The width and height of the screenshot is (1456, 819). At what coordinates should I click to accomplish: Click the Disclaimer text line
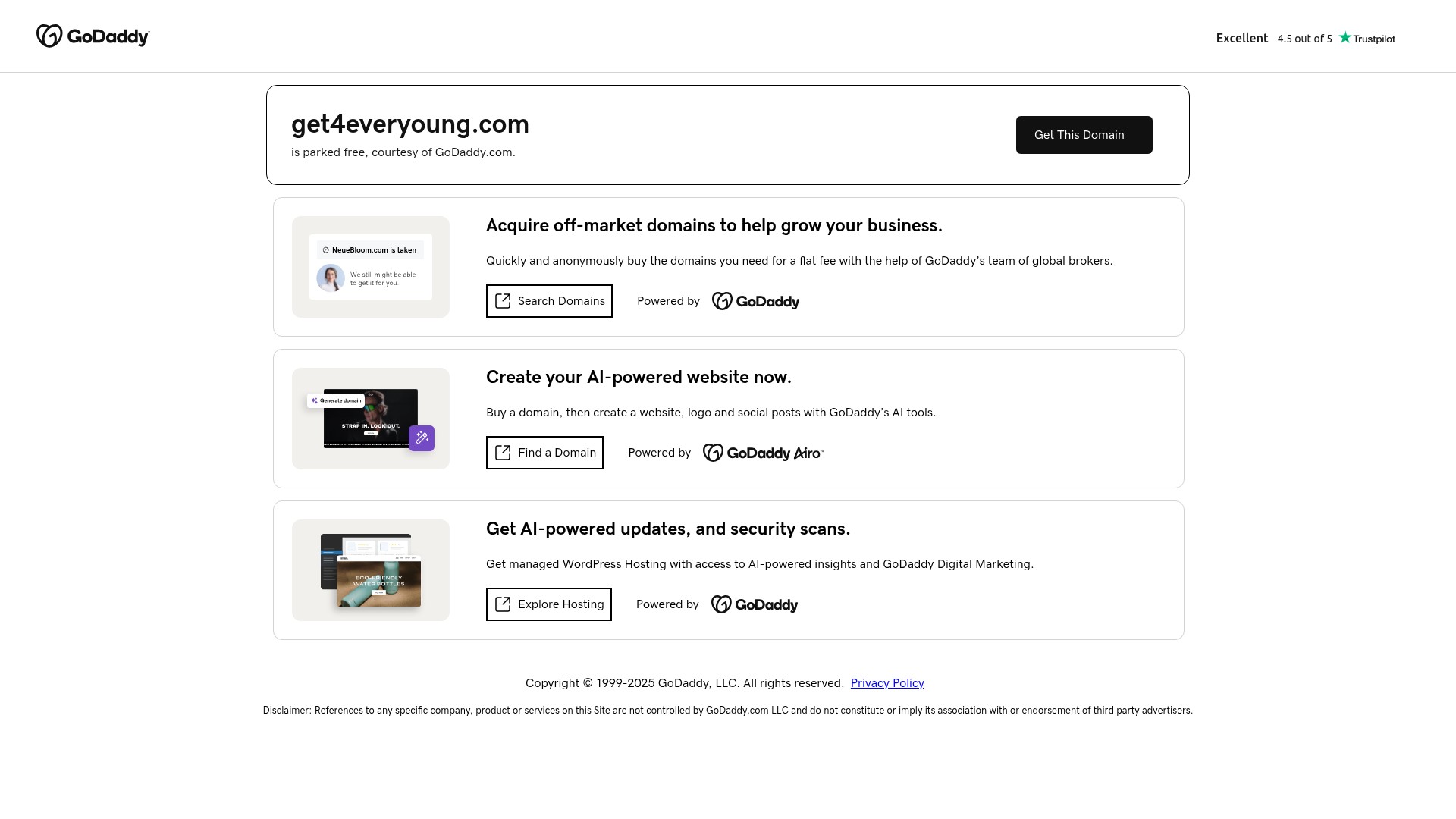pyautogui.click(x=728, y=711)
